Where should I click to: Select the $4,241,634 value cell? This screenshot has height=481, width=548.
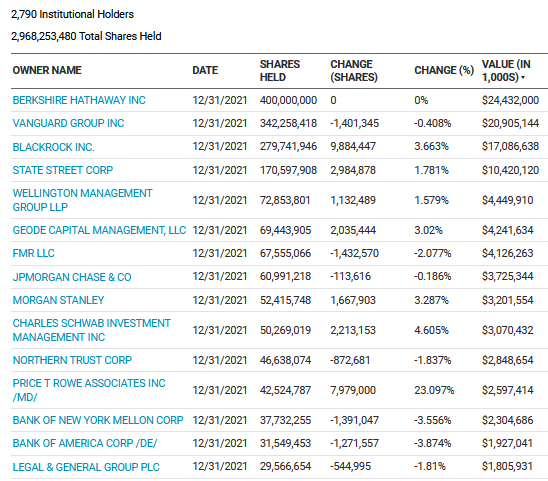[507, 230]
